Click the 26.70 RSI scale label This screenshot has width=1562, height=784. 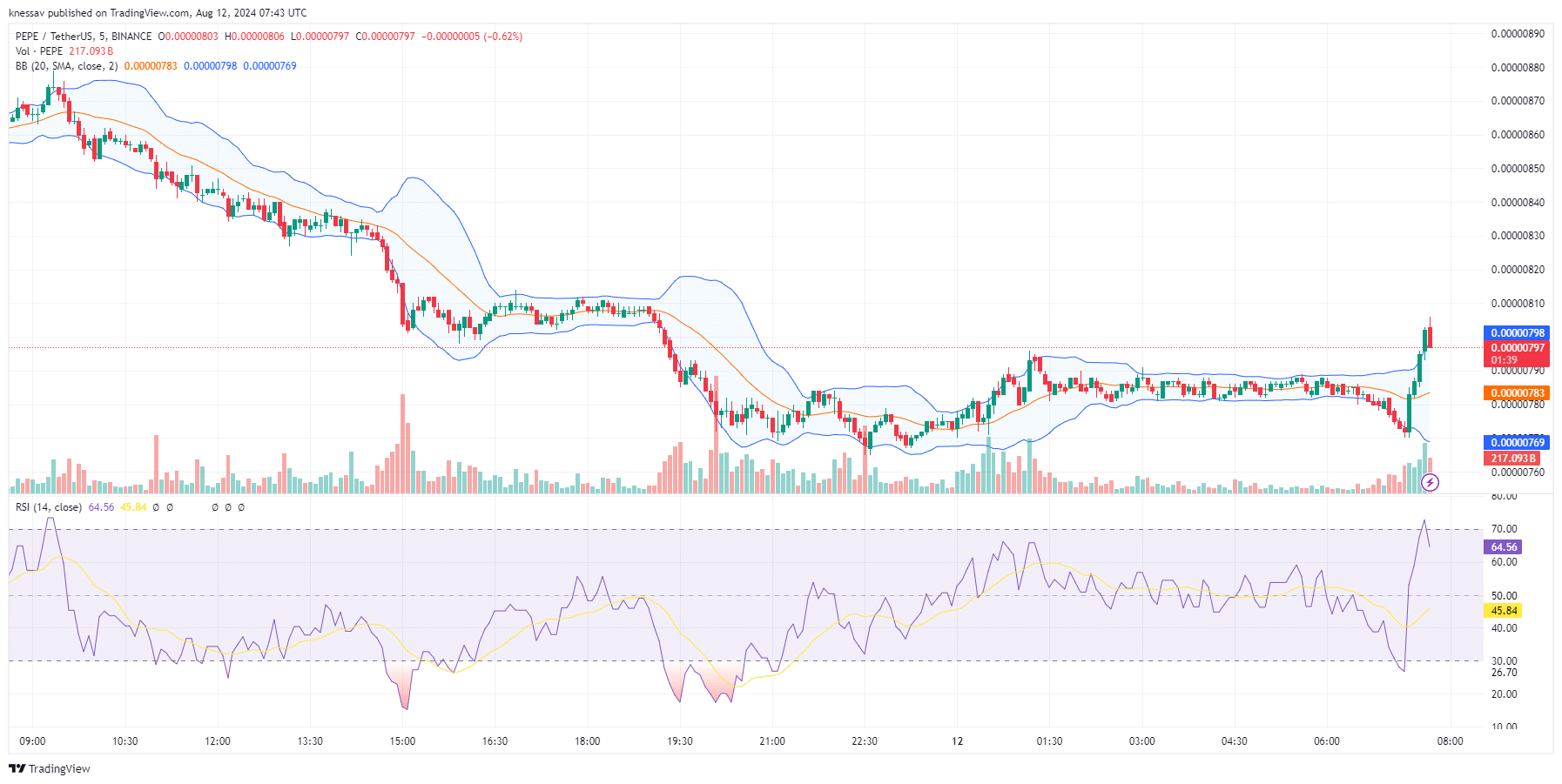1505,673
